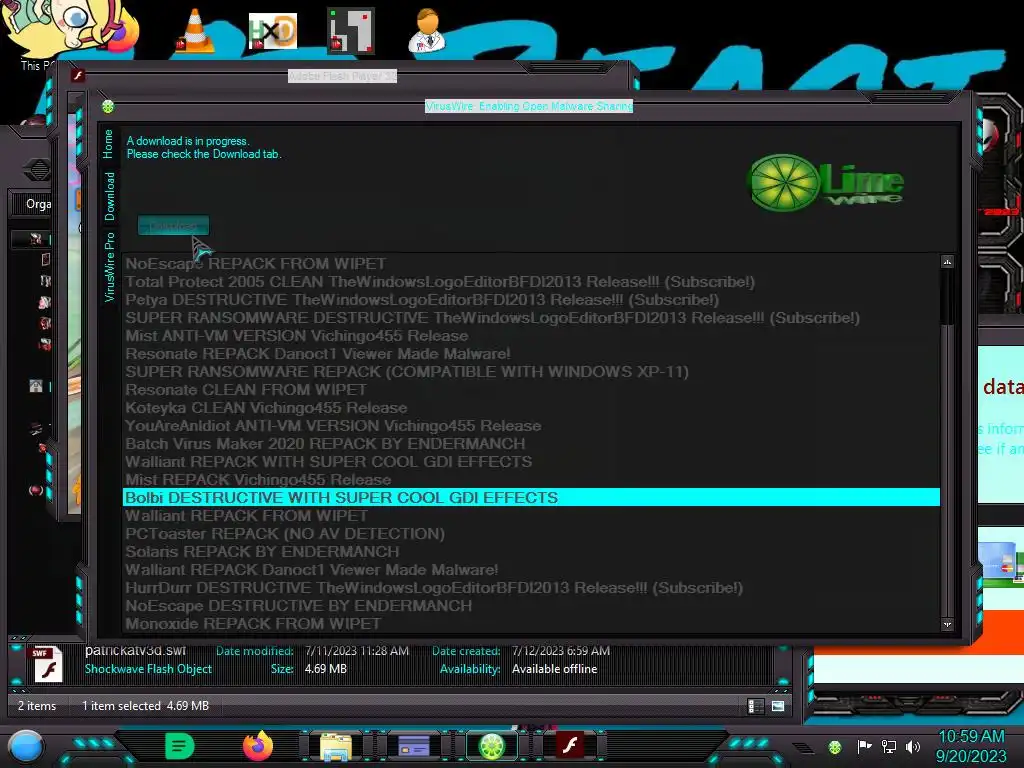Click the Flash icon in Adobe Flash Player title bar
The image size is (1024, 768).
tap(78, 76)
